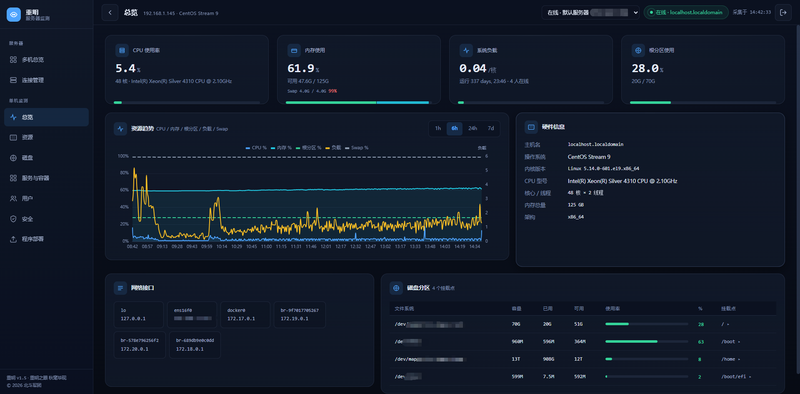
Task: Toggle 负载 series in chart legend
Action: tap(333, 147)
